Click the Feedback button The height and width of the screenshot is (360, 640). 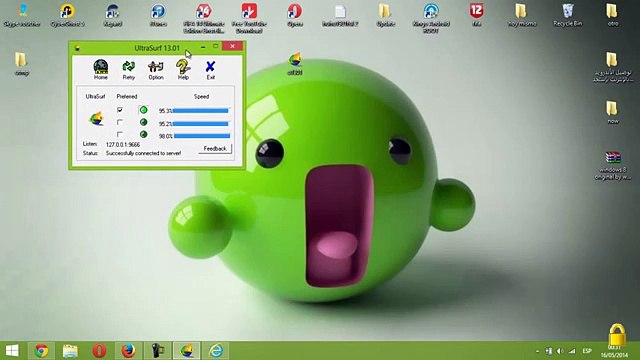[215, 149]
